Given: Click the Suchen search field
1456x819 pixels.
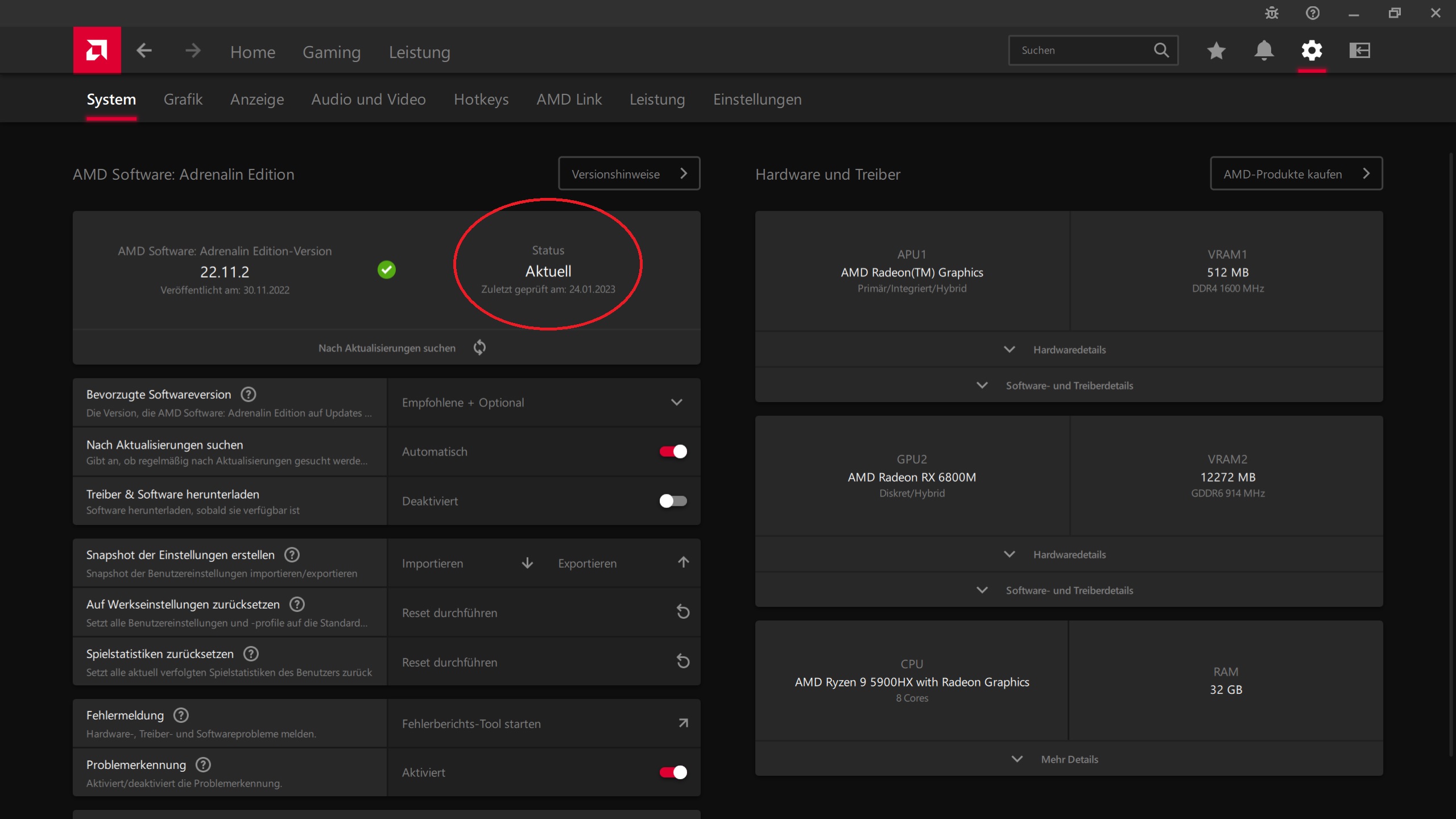Looking at the screenshot, I should [1081, 51].
